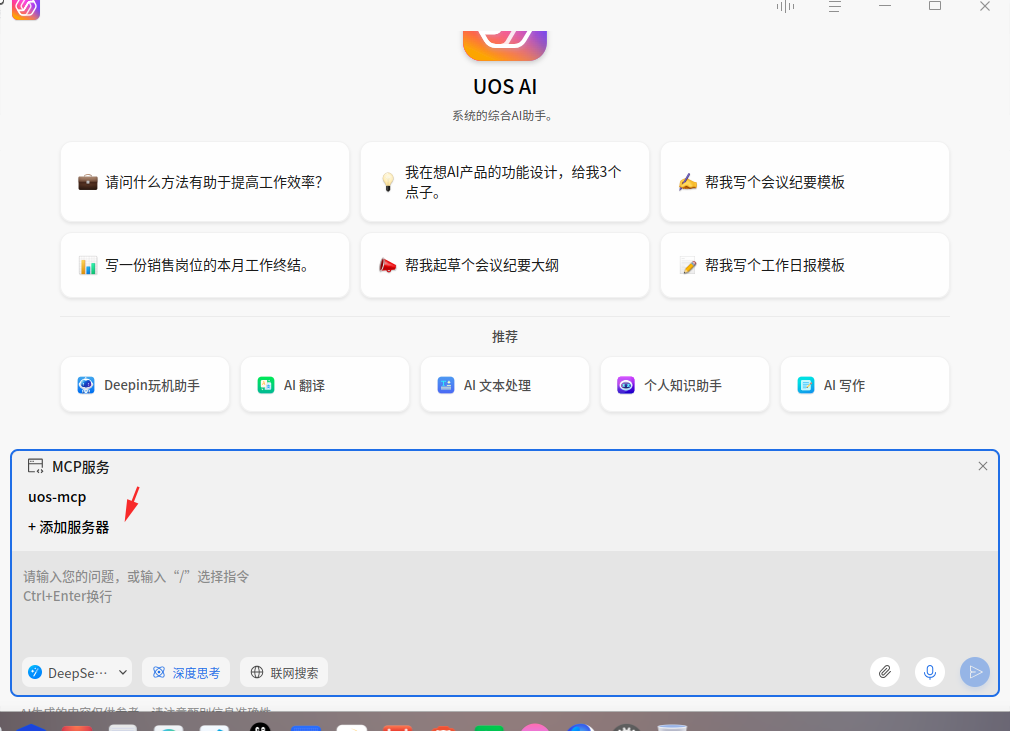The image size is (1010, 731).
Task: Open the hamburger main menu
Action: coord(835,6)
